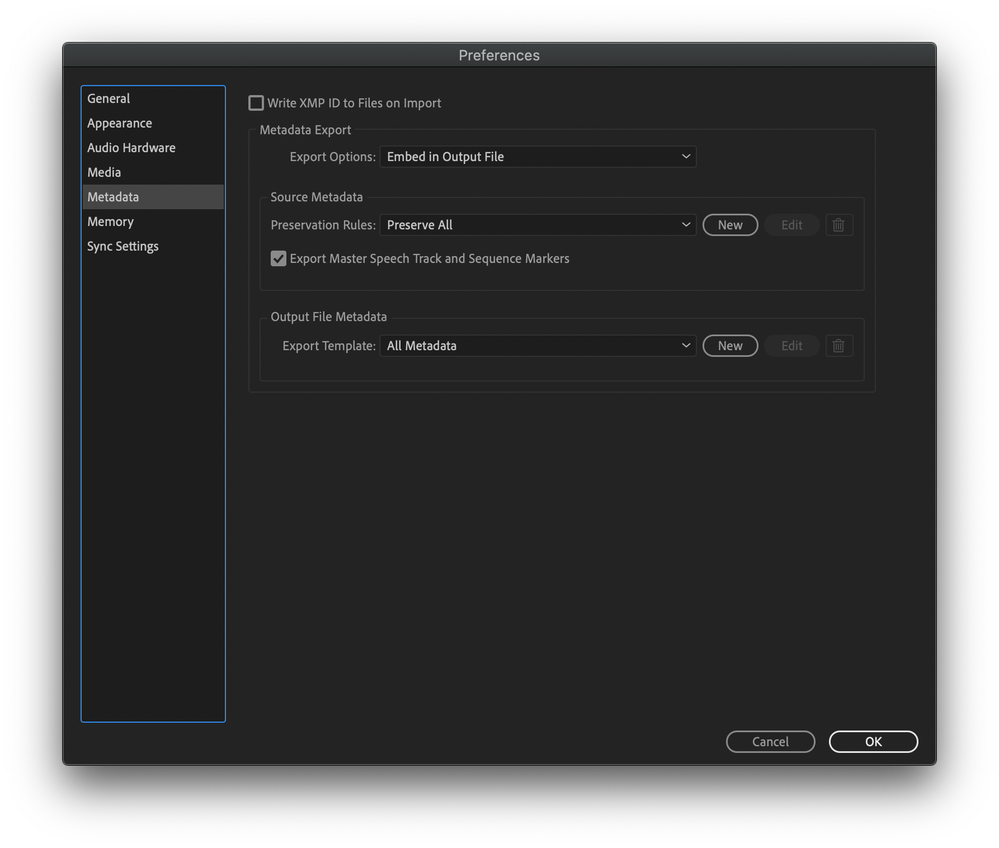The height and width of the screenshot is (848, 999).
Task: Open the Media preferences category
Action: [153, 172]
